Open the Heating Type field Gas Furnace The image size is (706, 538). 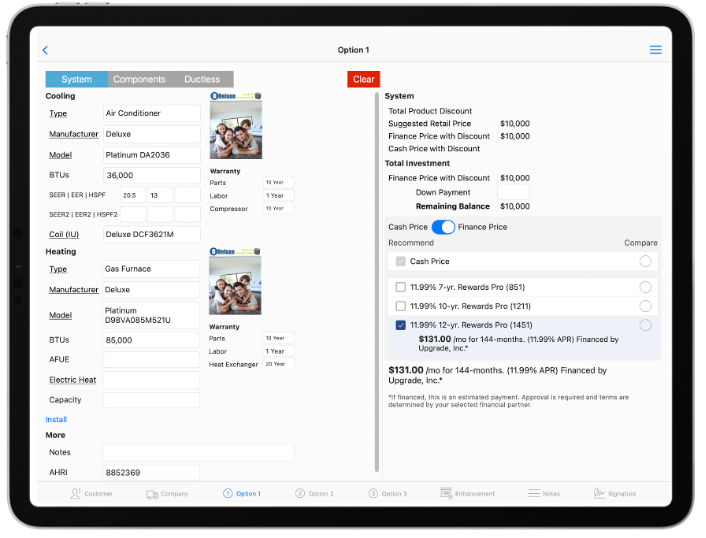(x=151, y=269)
